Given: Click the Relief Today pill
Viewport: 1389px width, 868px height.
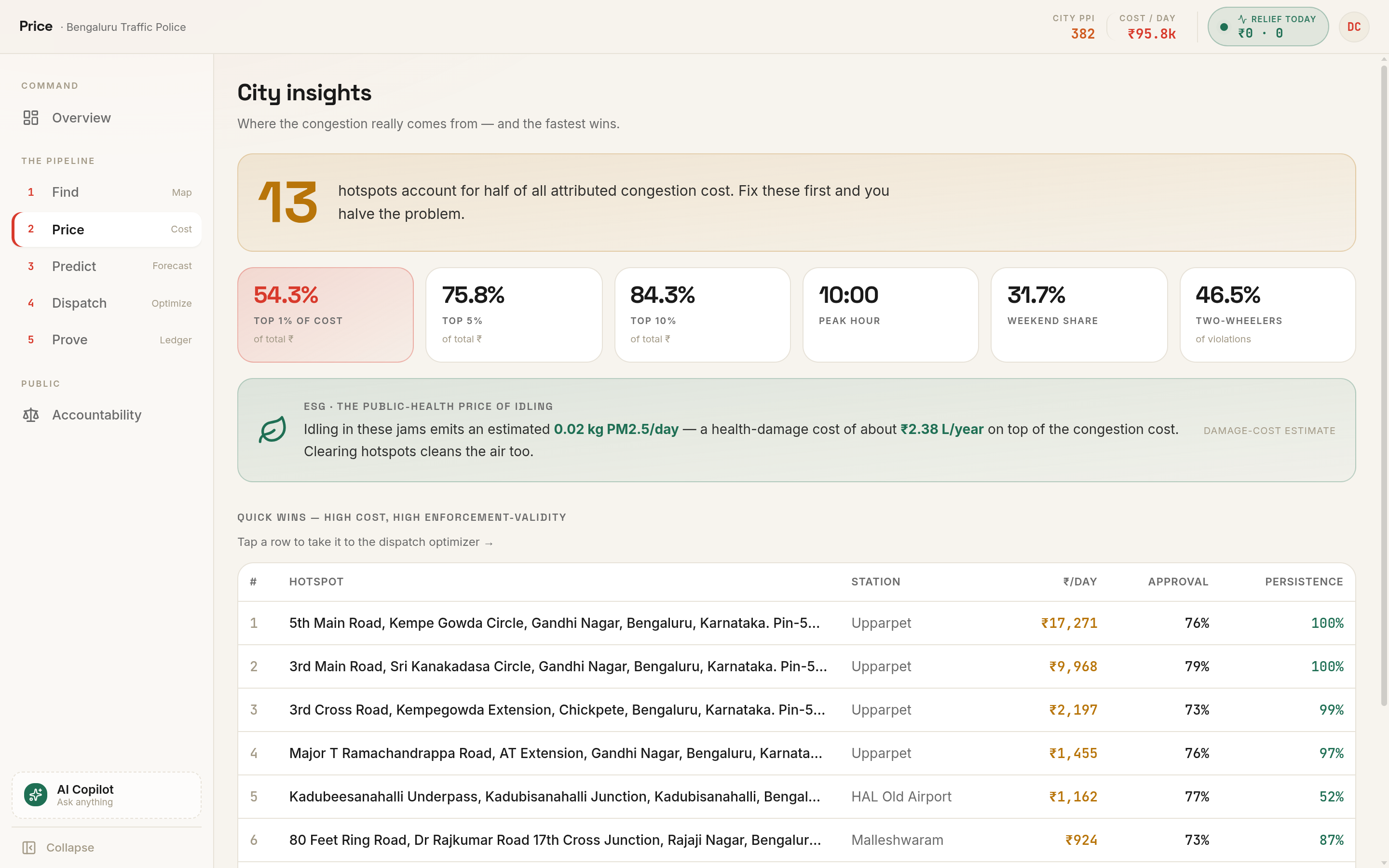Looking at the screenshot, I should pyautogui.click(x=1268, y=27).
